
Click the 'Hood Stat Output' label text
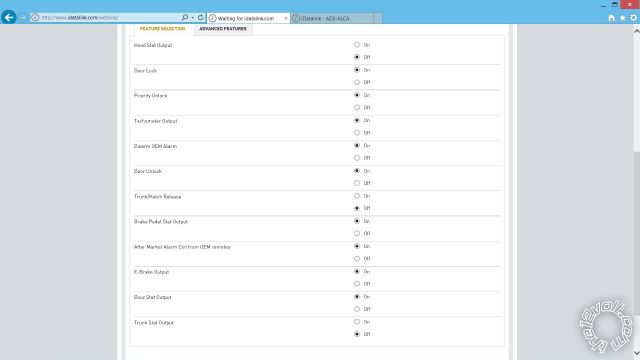click(x=153, y=45)
